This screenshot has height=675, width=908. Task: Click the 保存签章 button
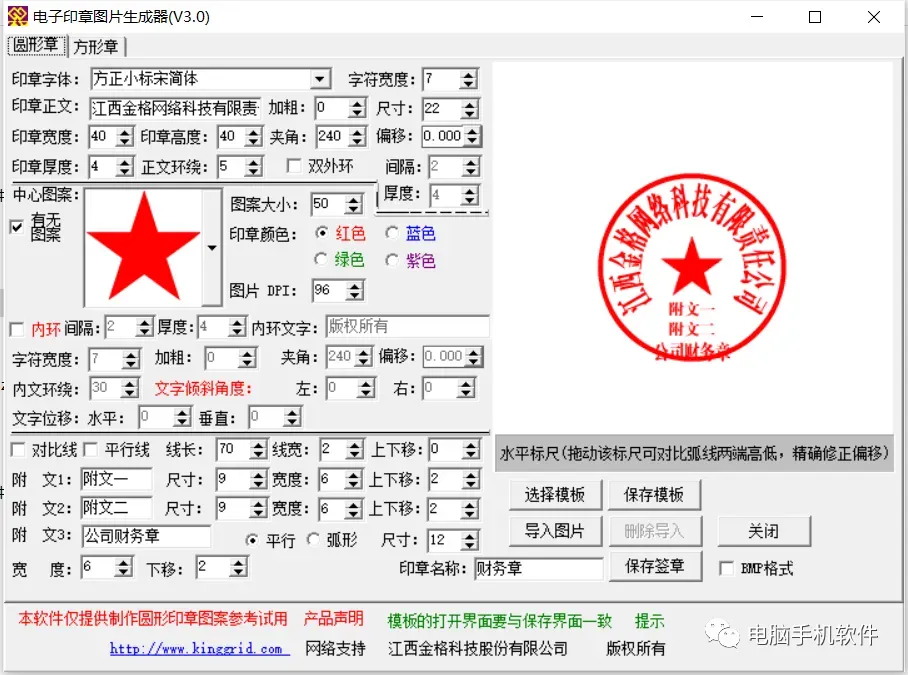click(x=655, y=566)
